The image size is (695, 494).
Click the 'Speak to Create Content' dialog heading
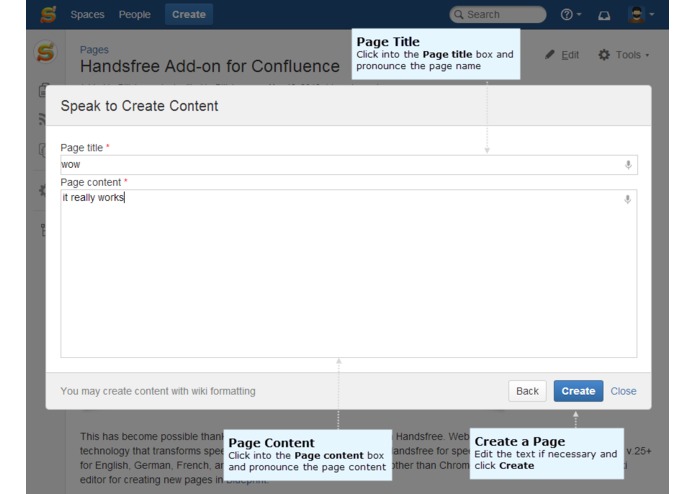(139, 106)
